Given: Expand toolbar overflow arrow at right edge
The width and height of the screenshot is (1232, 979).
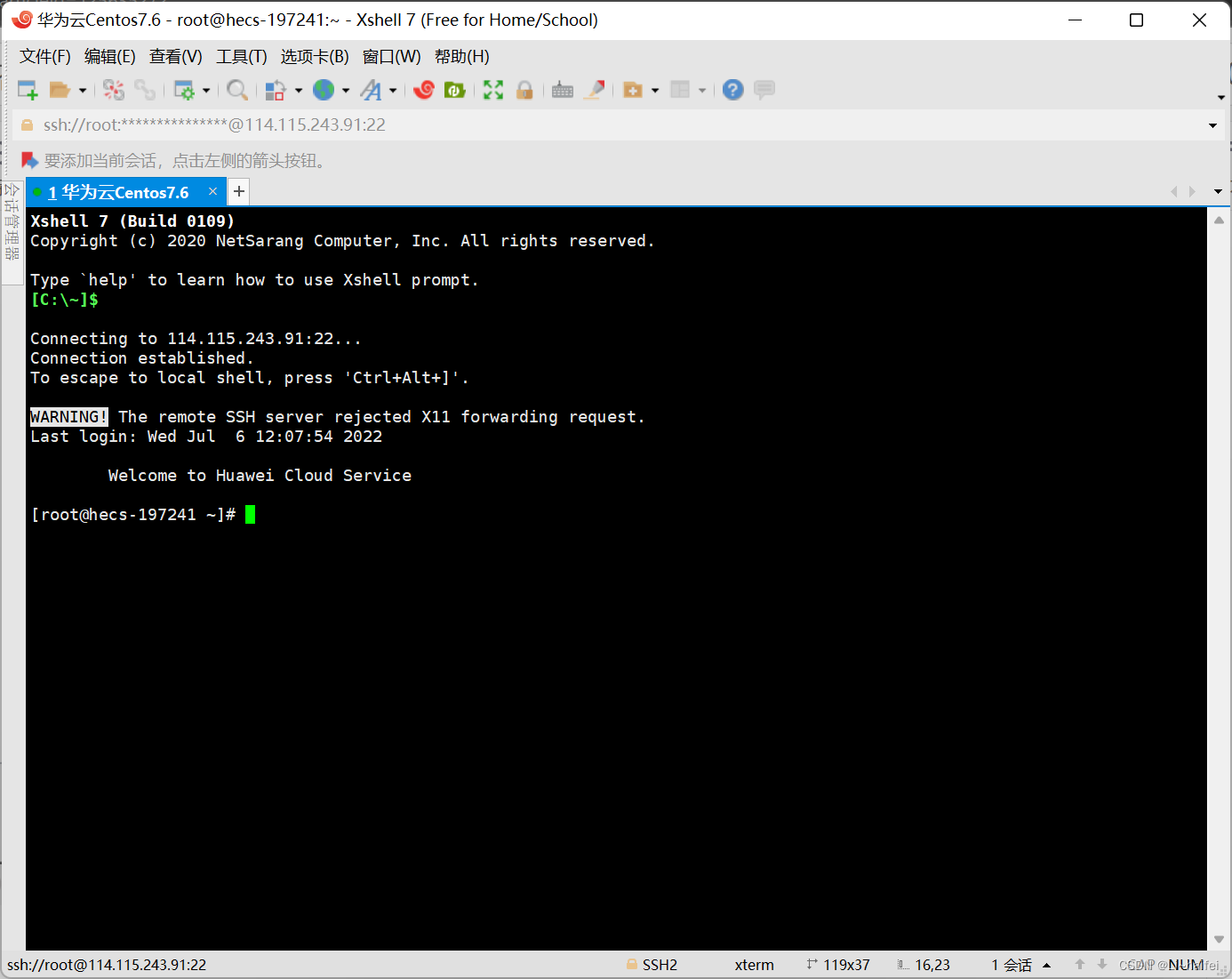Looking at the screenshot, I should coord(1221,97).
